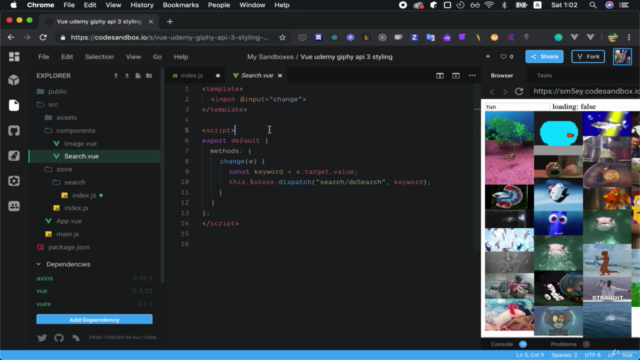The width and height of the screenshot is (640, 360).
Task: Open a new Chrome tab
Action: [170, 21]
